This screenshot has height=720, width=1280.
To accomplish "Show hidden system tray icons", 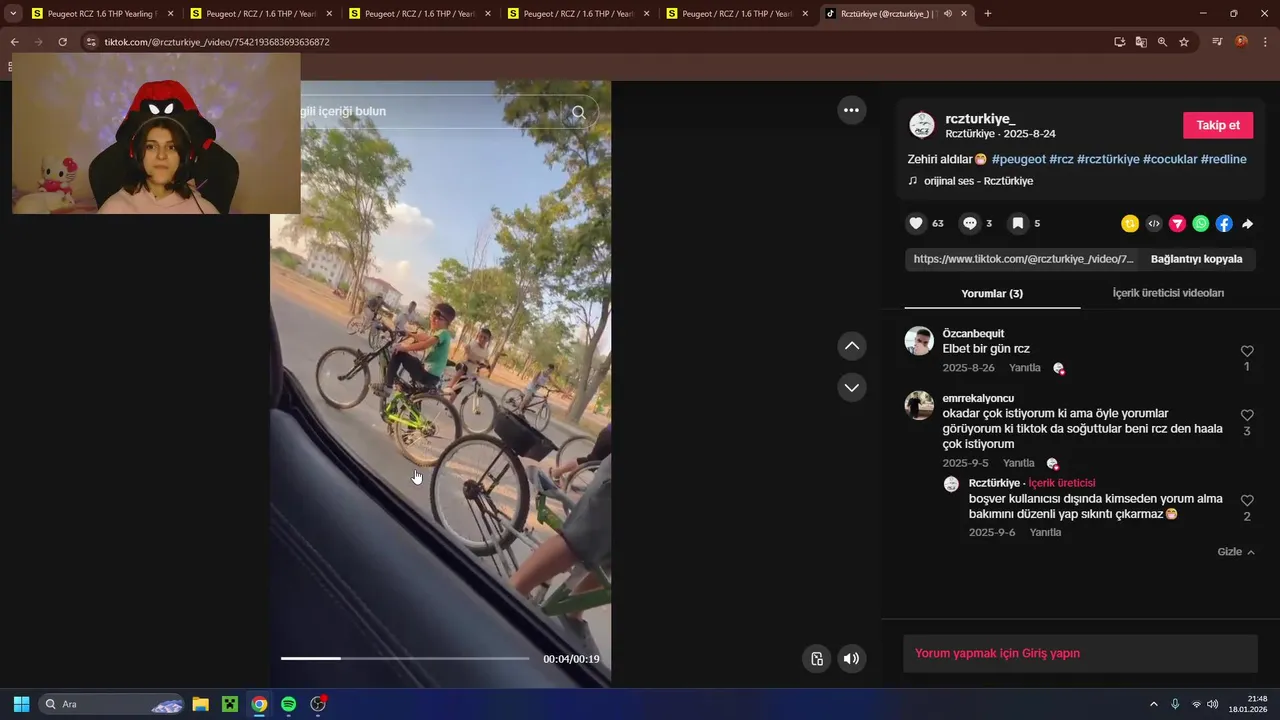I will pyautogui.click(x=1153, y=704).
